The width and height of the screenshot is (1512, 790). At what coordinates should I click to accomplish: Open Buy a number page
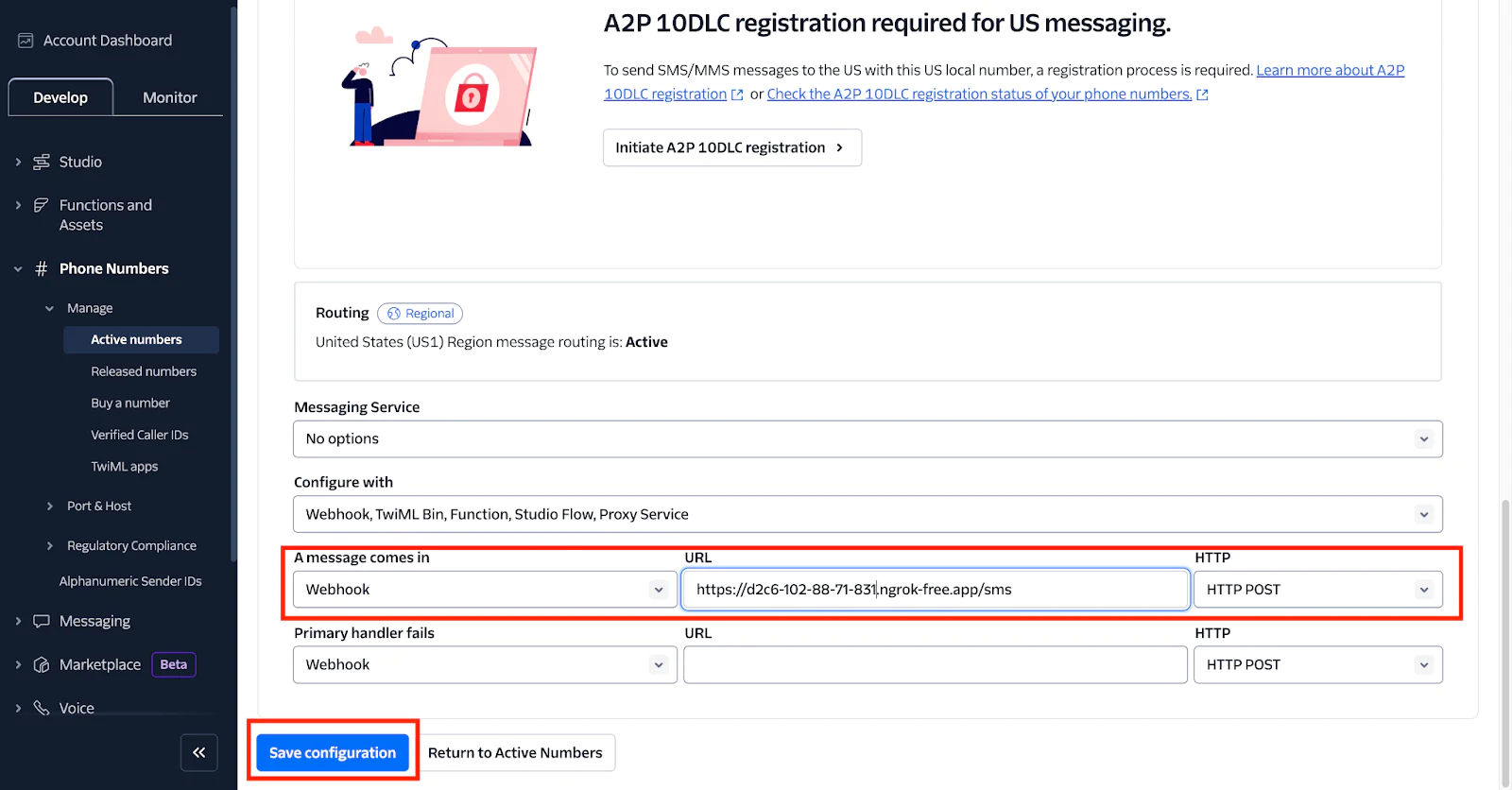pyautogui.click(x=130, y=403)
